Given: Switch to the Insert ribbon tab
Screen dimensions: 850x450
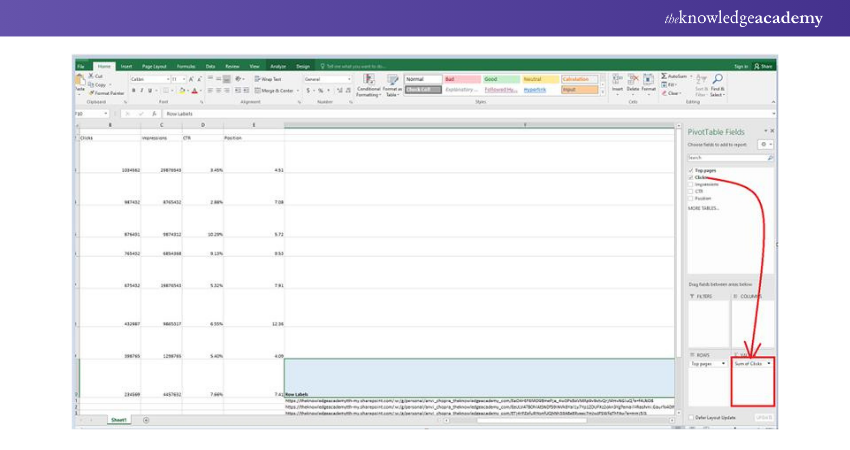Looking at the screenshot, I should click(x=126, y=66).
